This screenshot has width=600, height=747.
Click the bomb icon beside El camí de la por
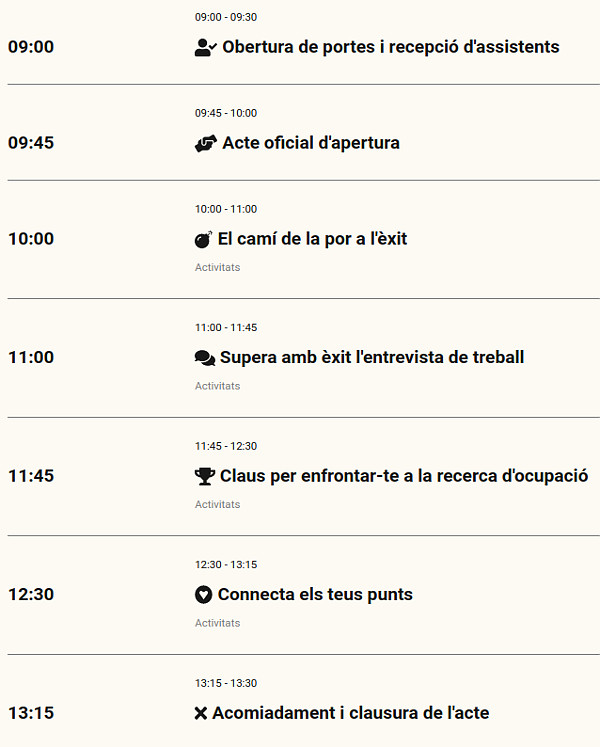click(203, 239)
